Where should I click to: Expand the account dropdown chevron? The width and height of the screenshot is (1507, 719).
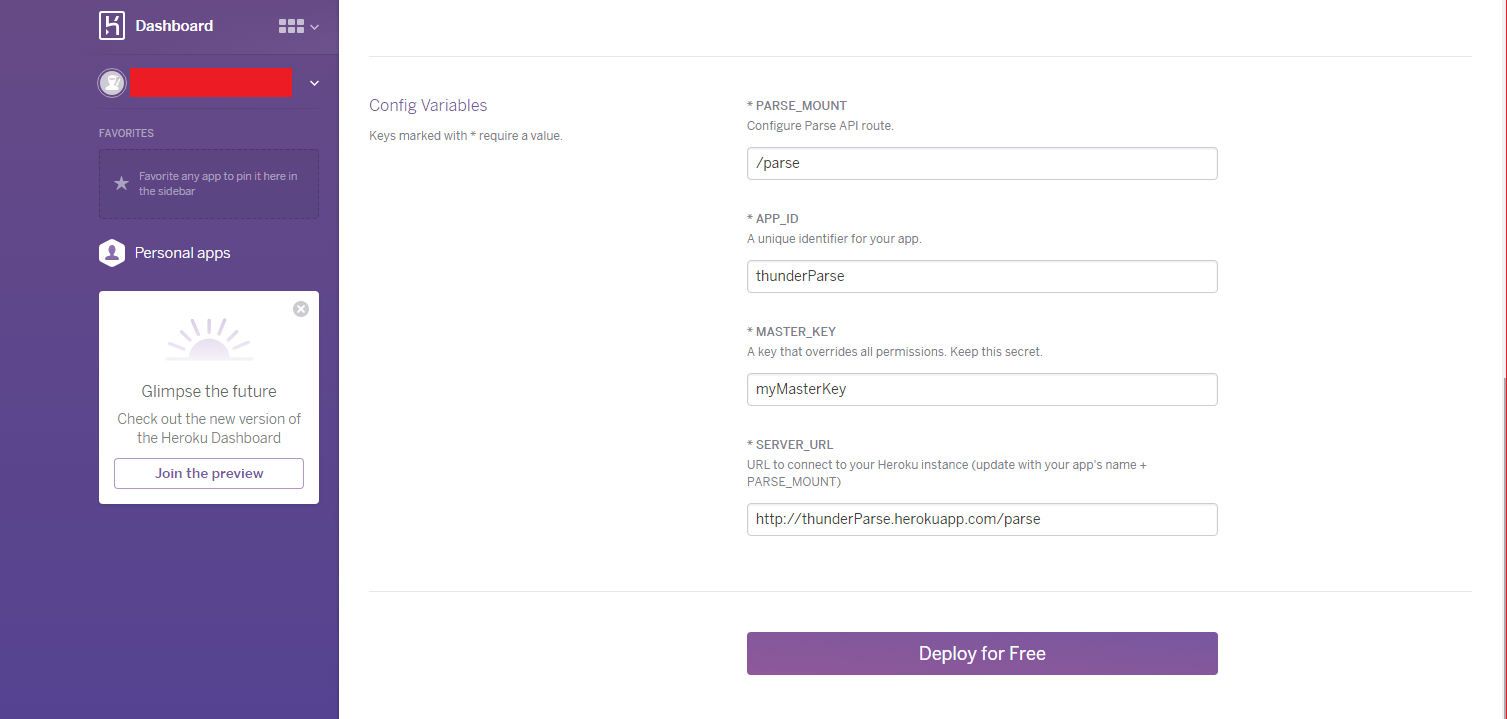click(x=314, y=83)
